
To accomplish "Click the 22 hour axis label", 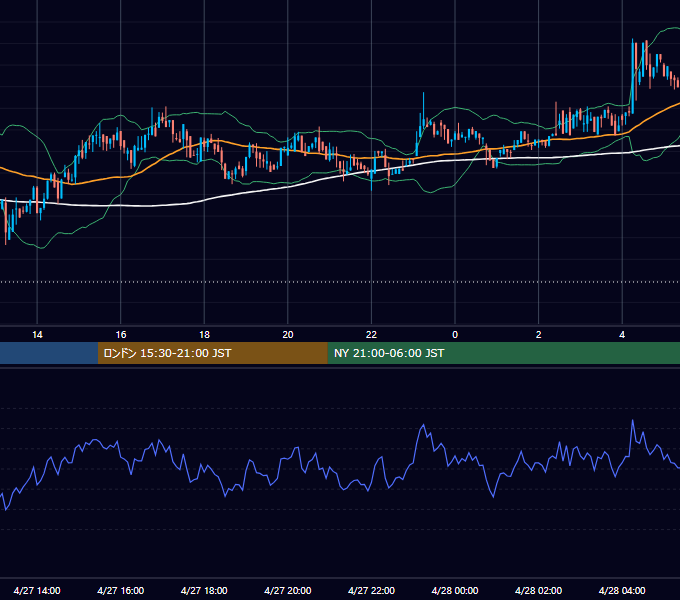I will 371,335.
